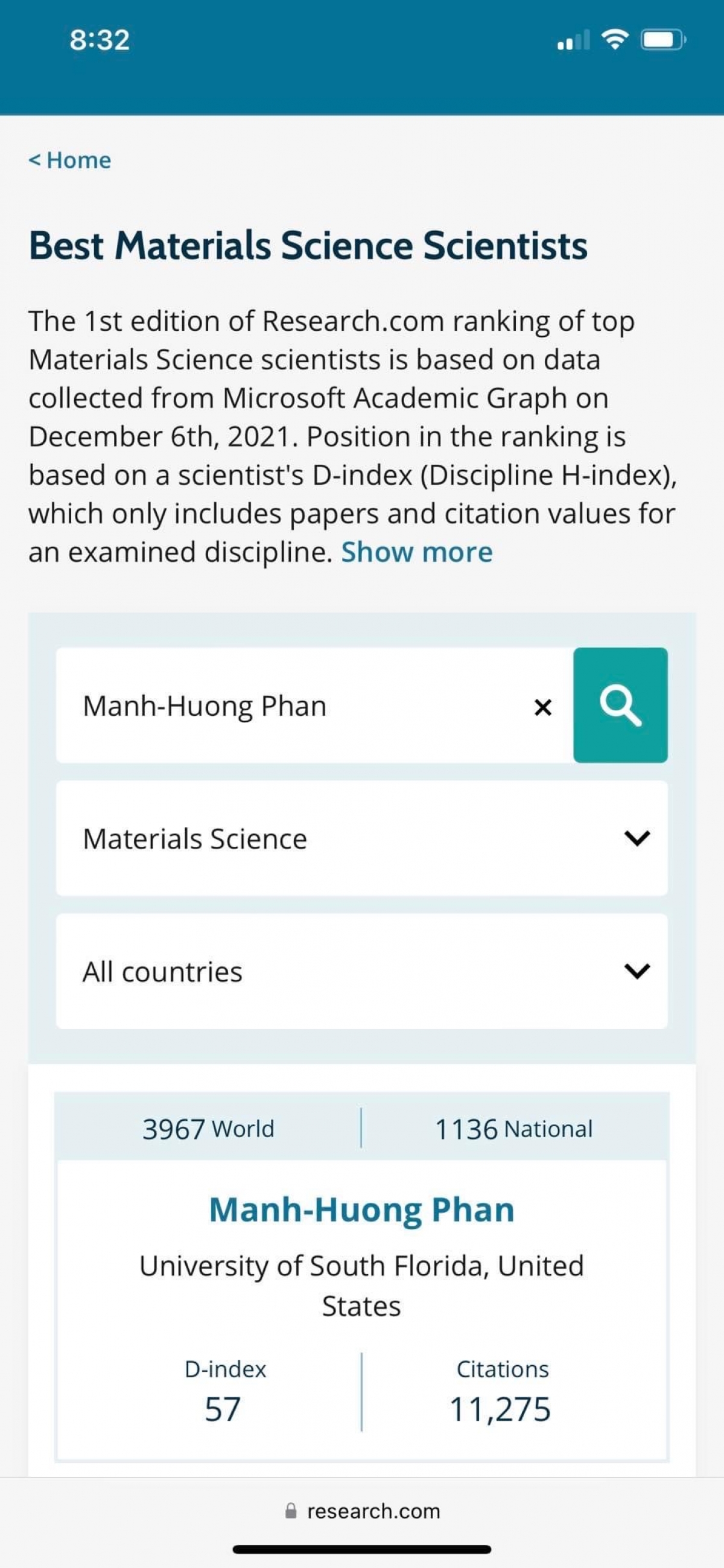
Task: Tap the cellular signal bars icon
Action: tap(573, 40)
